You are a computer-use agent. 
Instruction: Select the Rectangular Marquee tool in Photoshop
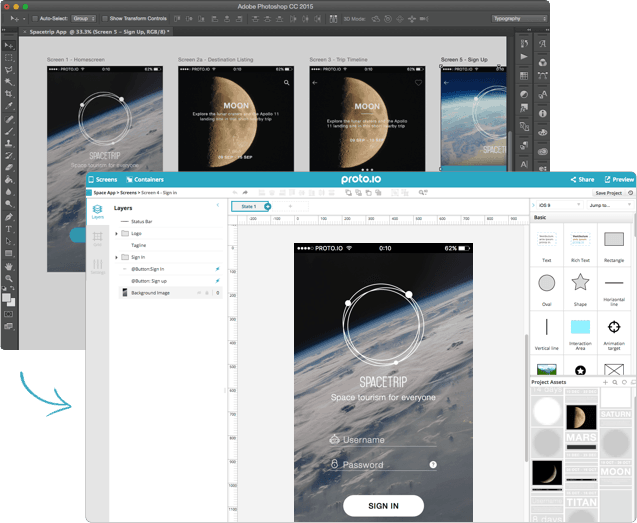point(9,58)
